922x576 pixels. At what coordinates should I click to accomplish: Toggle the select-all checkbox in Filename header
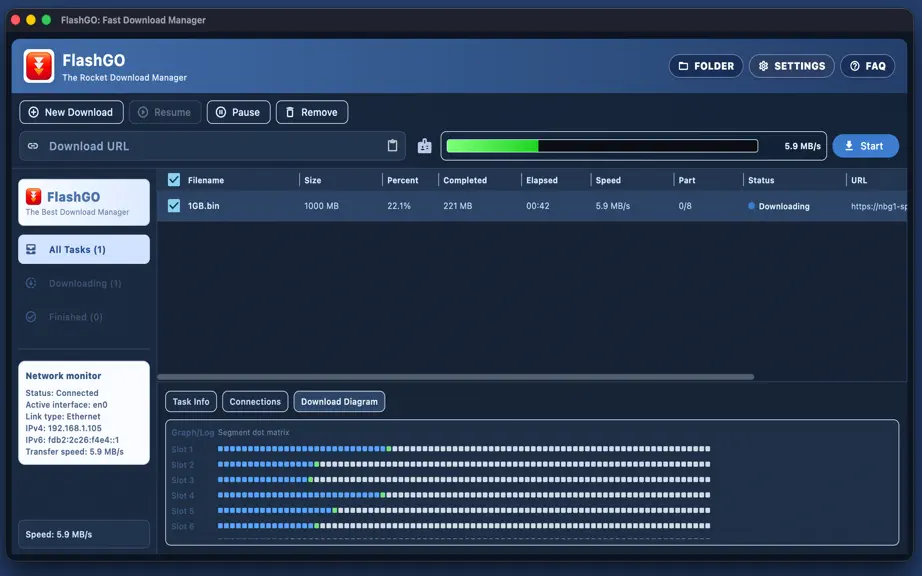coord(174,180)
